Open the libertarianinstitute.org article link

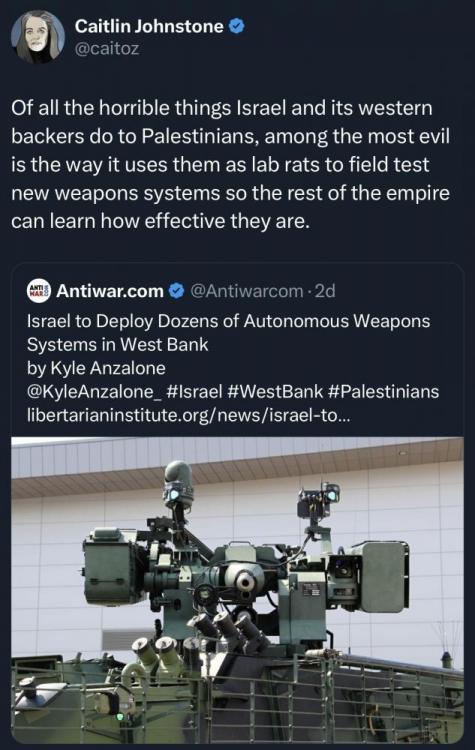pos(188,415)
